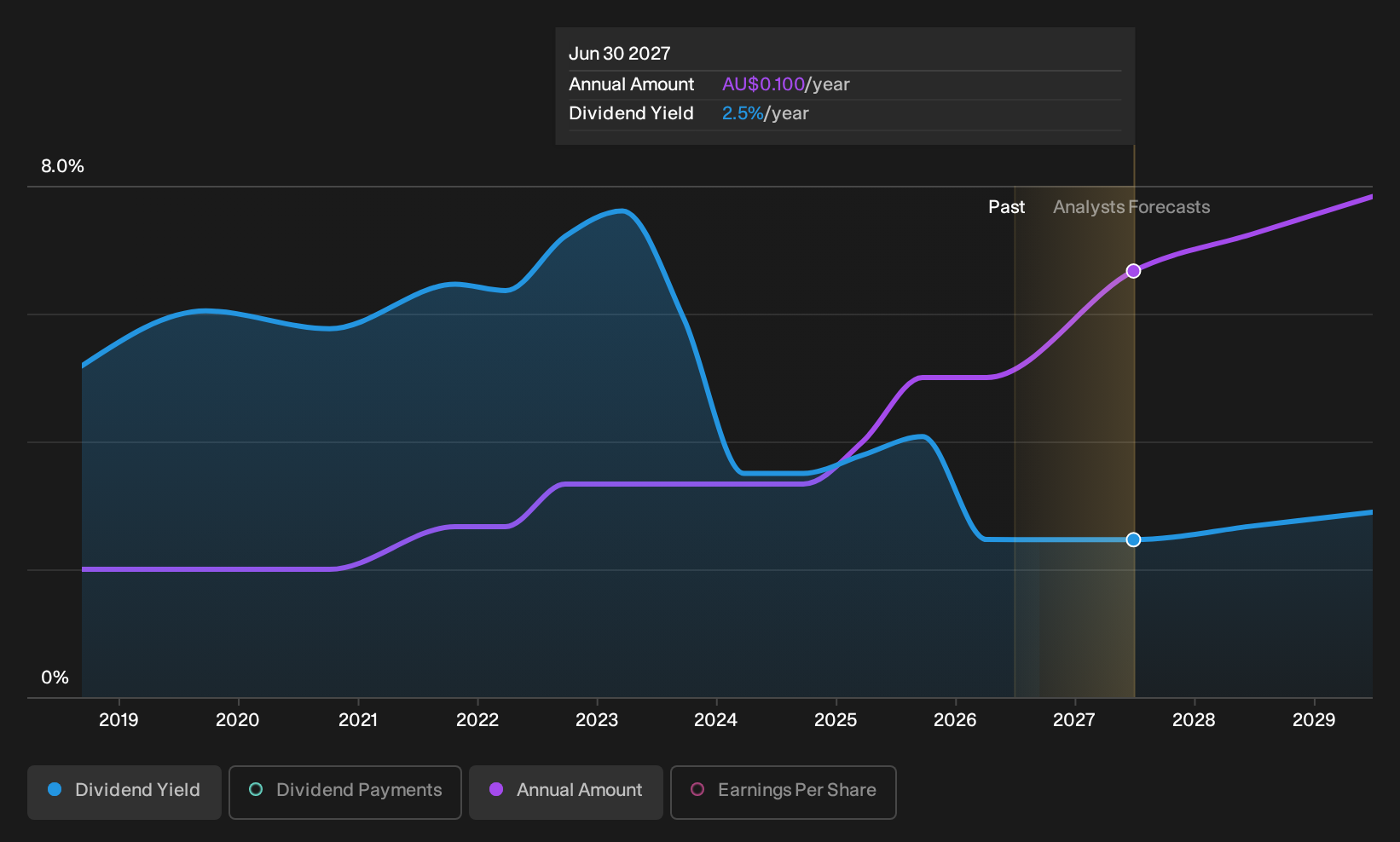Screen dimensions: 1400x842
Task: Select the blue Dividend Yield data point marker
Action: (1133, 539)
